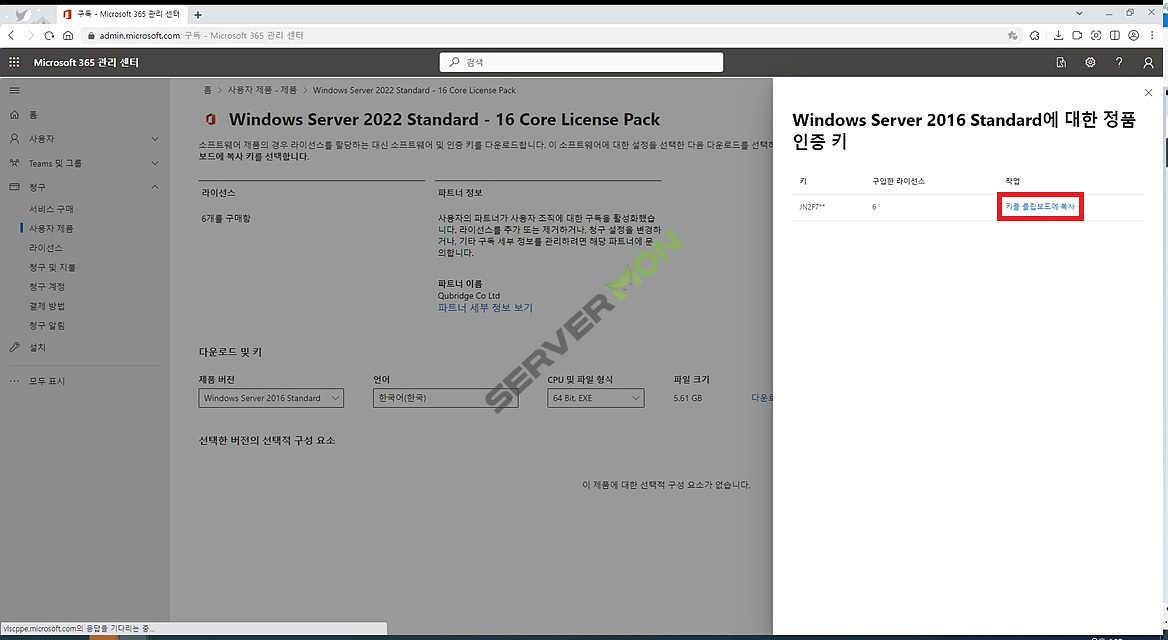This screenshot has width=1168, height=640.
Task: Copy the product key to clipboard
Action: tap(1040, 206)
